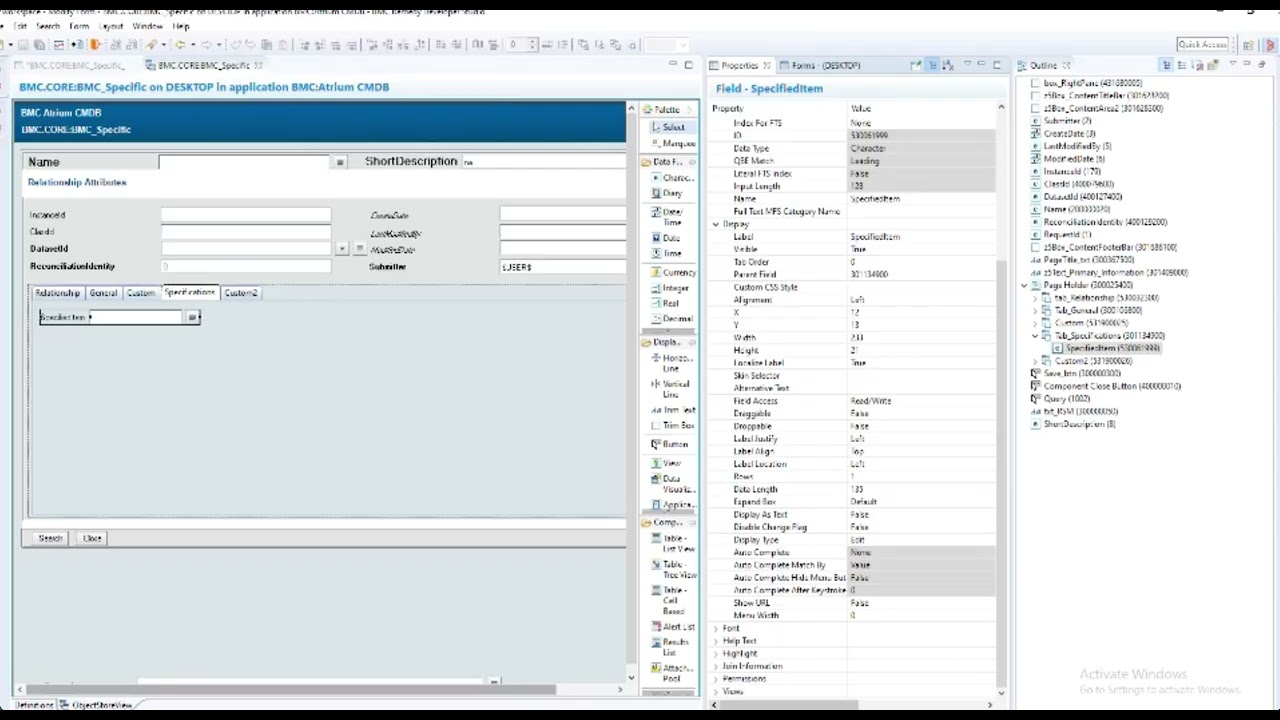Pick the Currency field palette item
The width and height of the screenshot is (1280, 720).
pyautogui.click(x=673, y=273)
